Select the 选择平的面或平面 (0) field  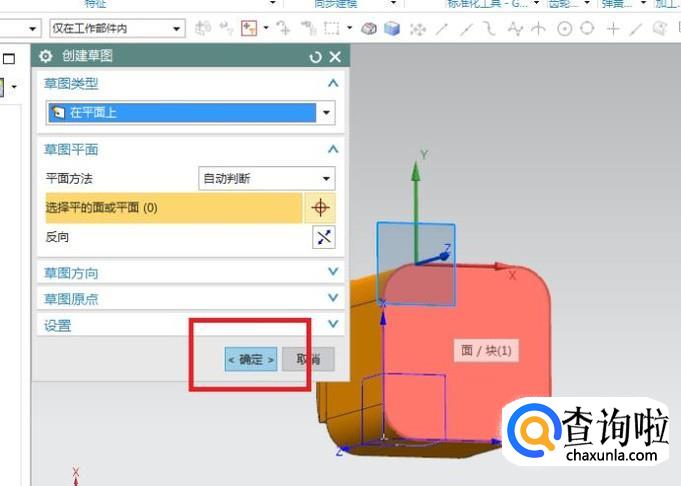point(174,208)
